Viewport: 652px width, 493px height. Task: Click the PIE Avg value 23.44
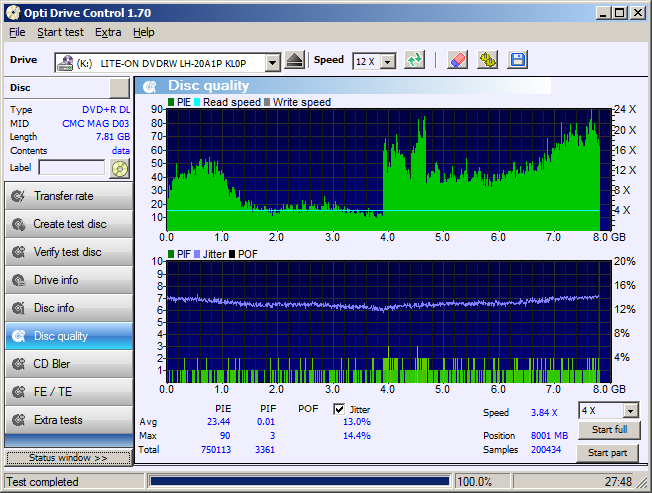click(219, 422)
